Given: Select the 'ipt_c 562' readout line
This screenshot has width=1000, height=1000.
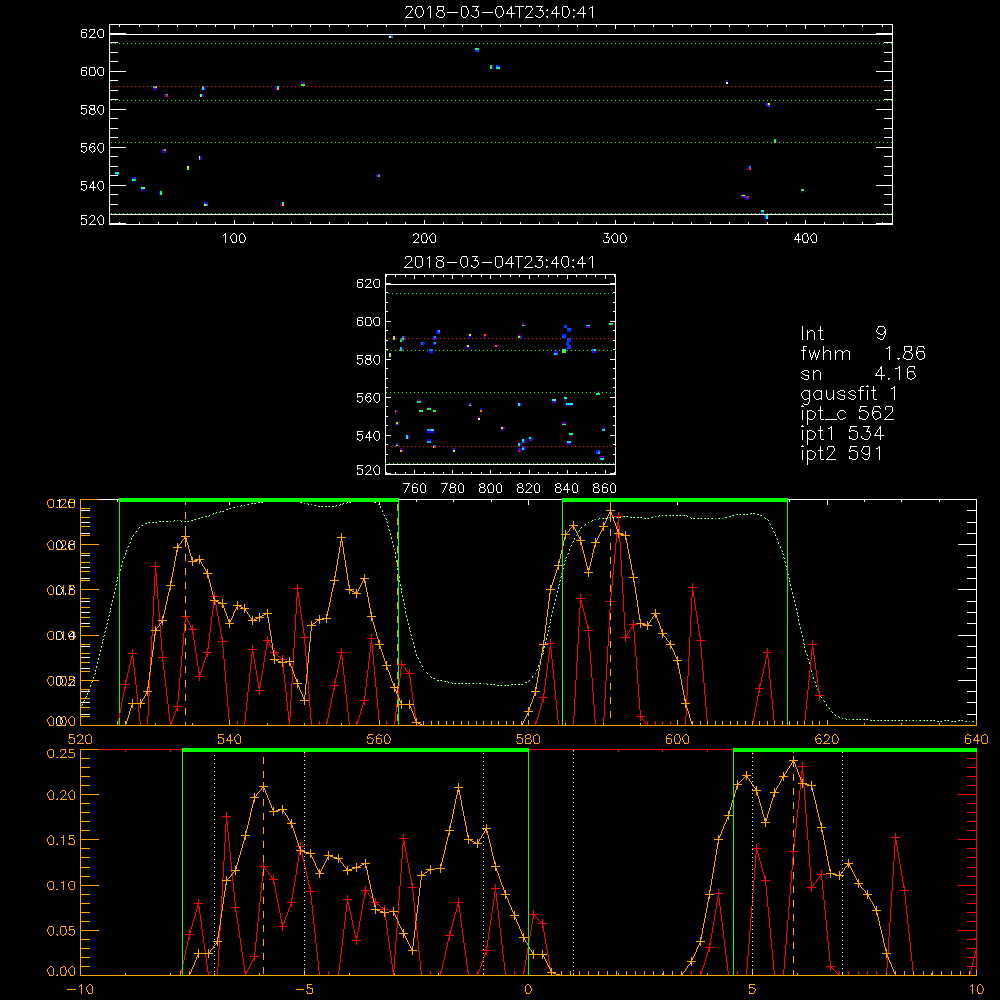Looking at the screenshot, I should 848,414.
